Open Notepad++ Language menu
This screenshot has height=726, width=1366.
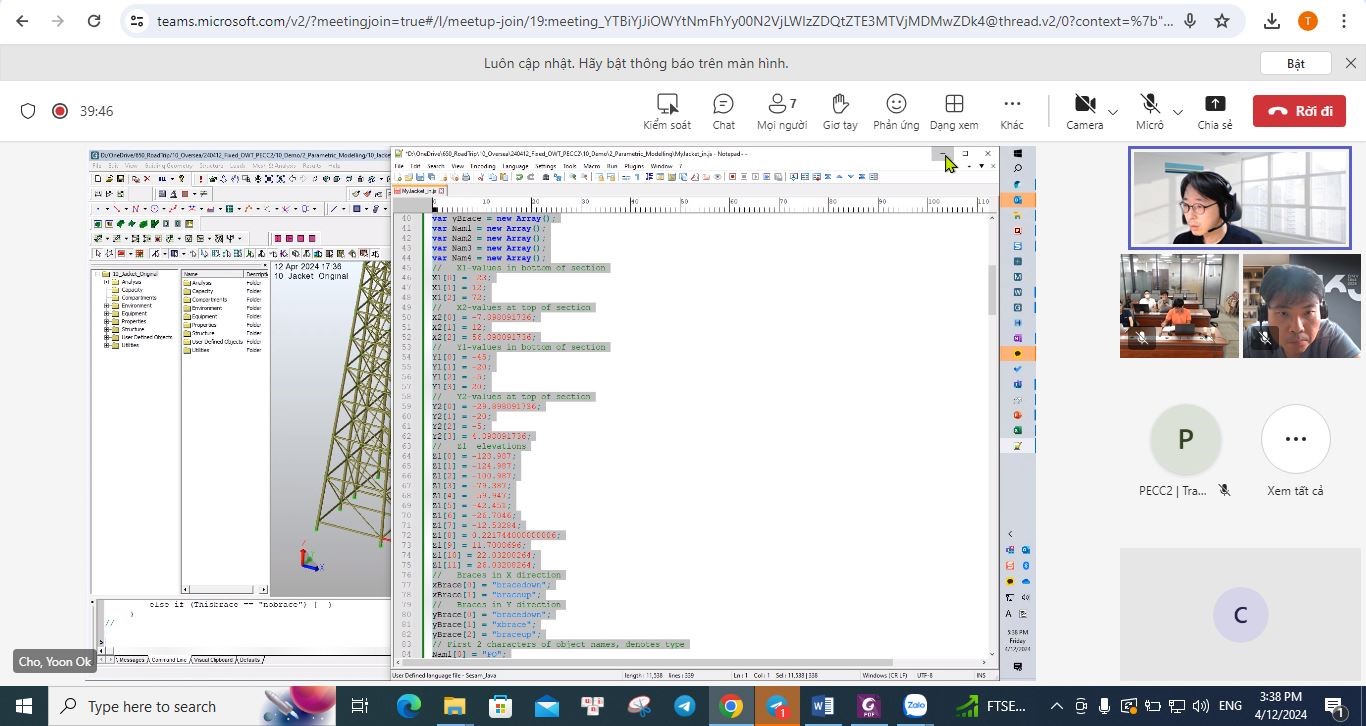[516, 166]
